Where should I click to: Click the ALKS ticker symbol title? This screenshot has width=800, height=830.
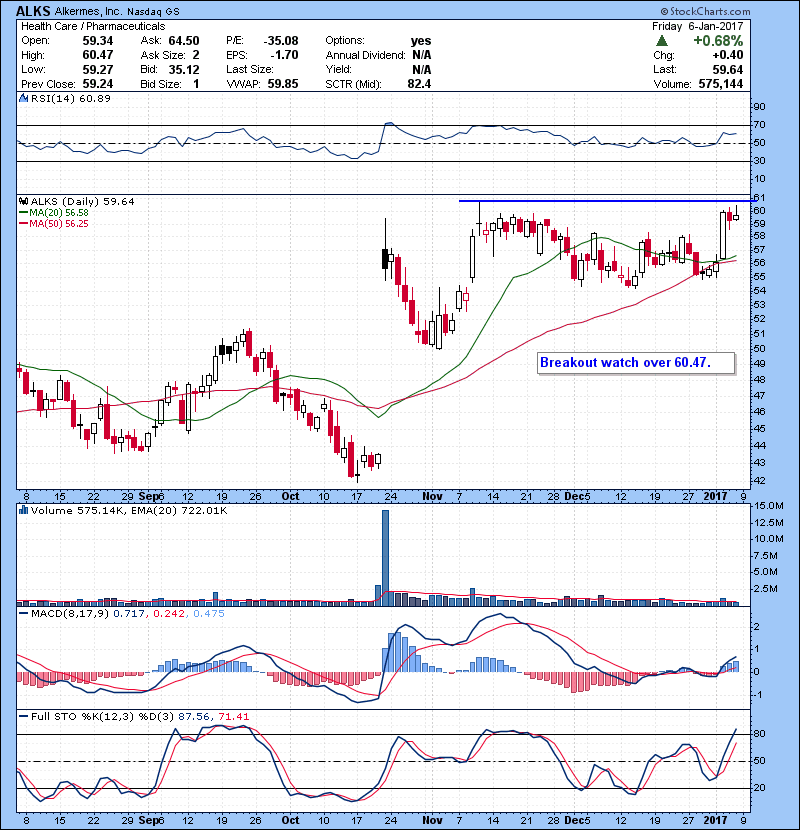tap(33, 11)
